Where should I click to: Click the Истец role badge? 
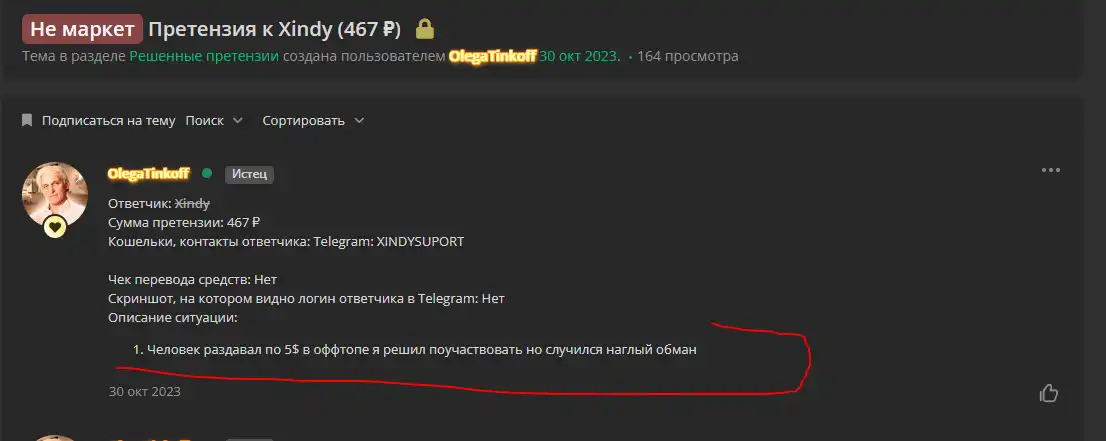click(x=249, y=174)
